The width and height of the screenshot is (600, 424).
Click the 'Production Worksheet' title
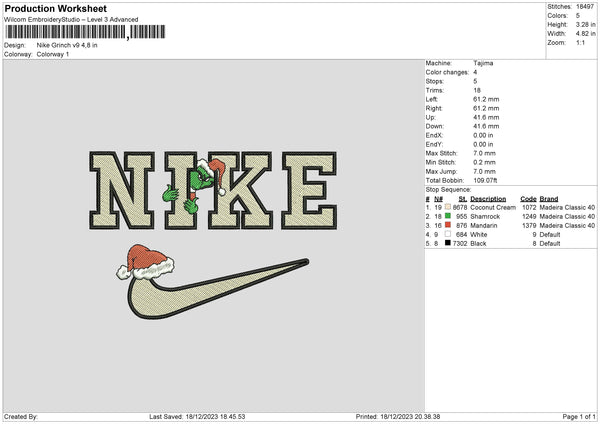(x=55, y=8)
